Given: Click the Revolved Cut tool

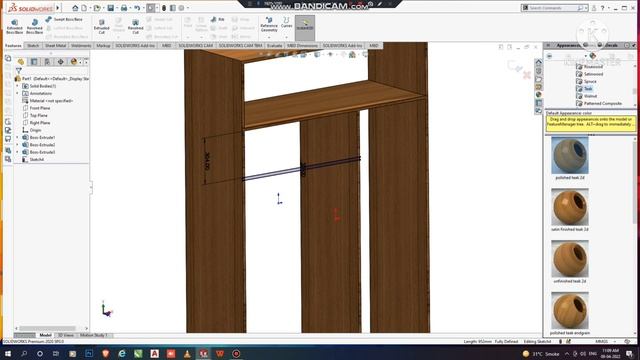Looking at the screenshot, I should tap(136, 27).
